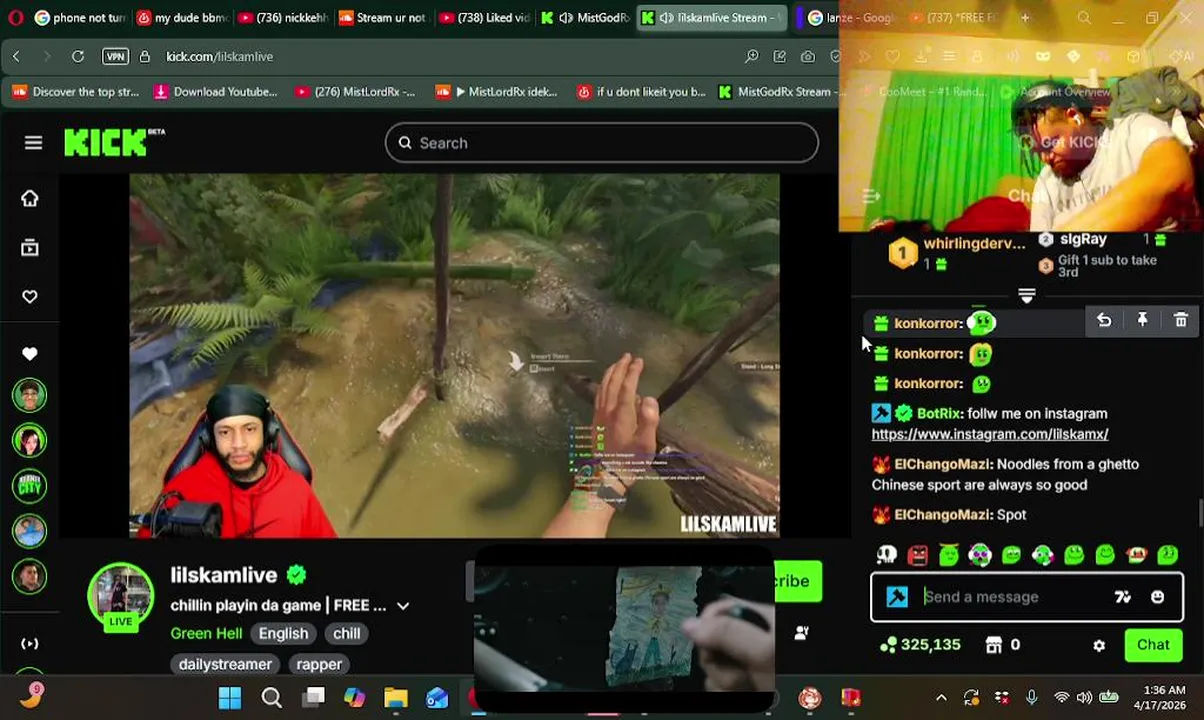The height and width of the screenshot is (720, 1204).
Task: Open the Windows Start button
Action: [229, 697]
